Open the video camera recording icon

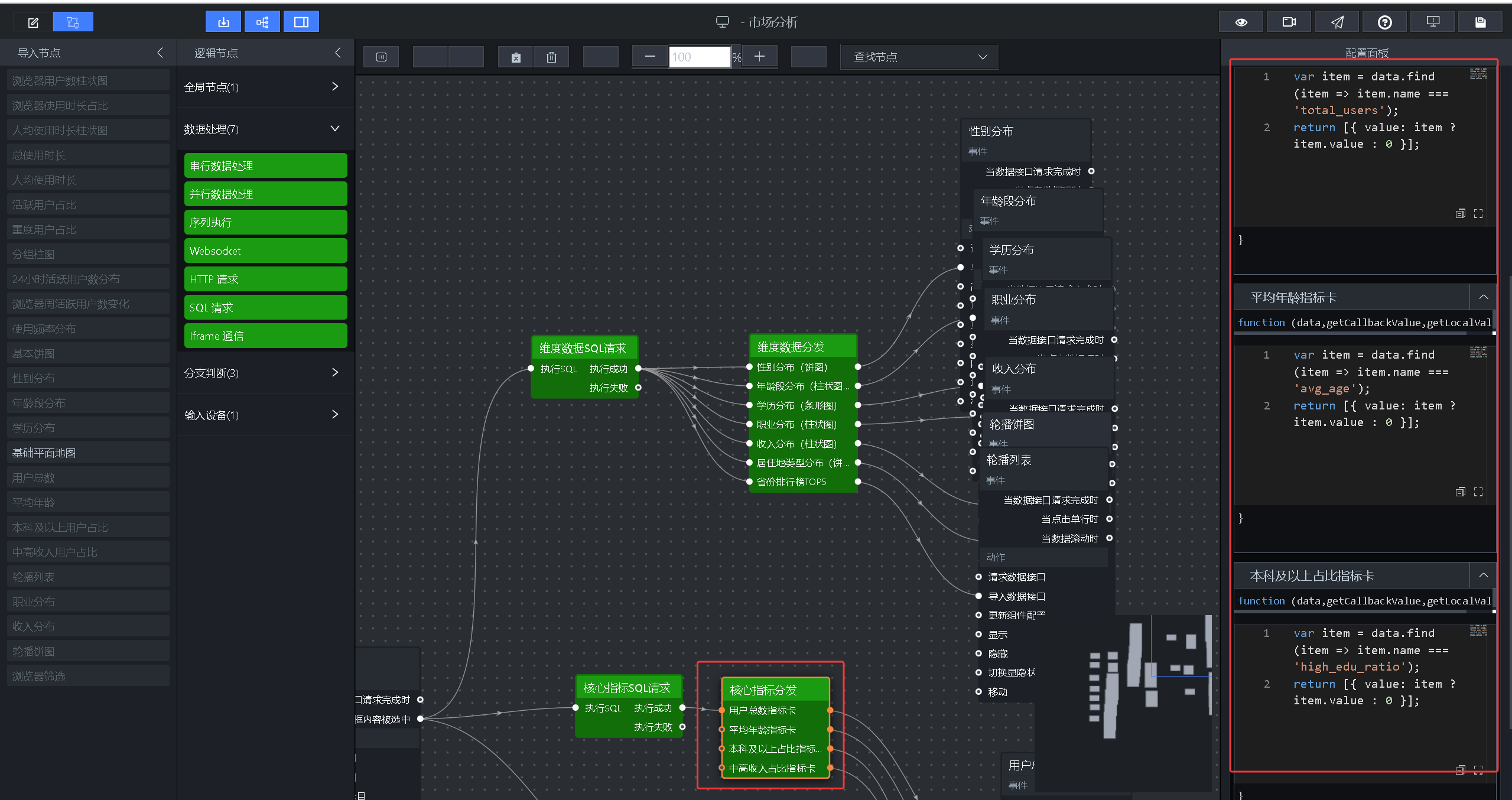(x=1289, y=22)
